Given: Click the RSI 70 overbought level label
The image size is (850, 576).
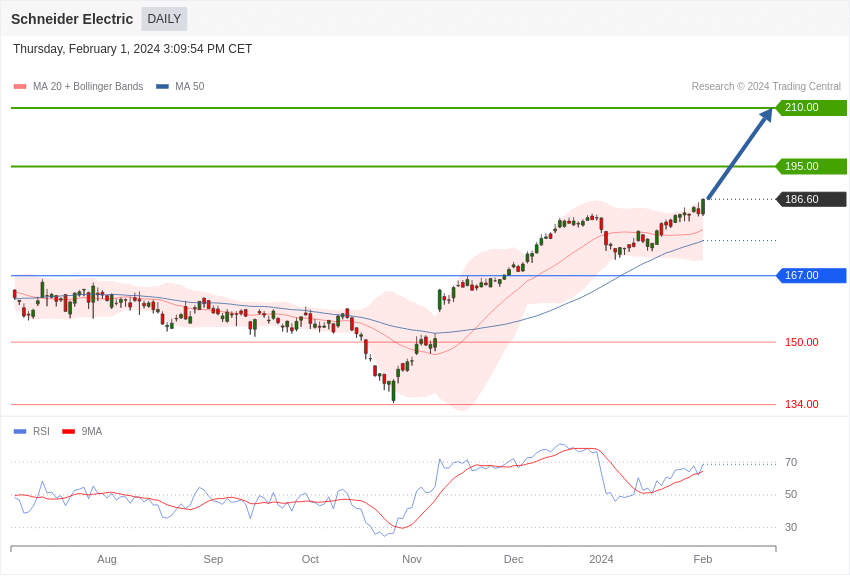Looking at the screenshot, I should click(x=791, y=462).
